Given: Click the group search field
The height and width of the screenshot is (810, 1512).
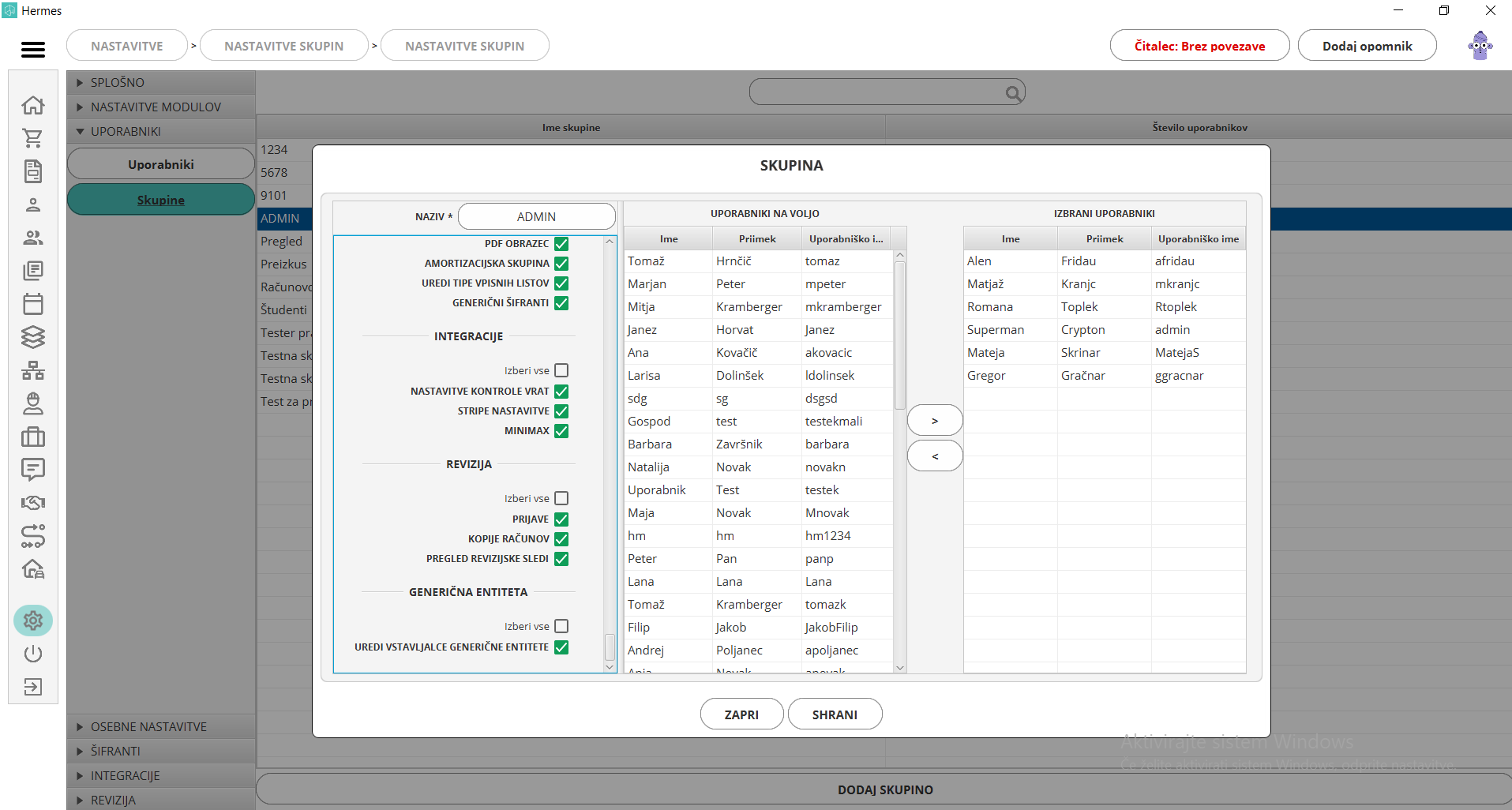Looking at the screenshot, I should pyautogui.click(x=887, y=92).
